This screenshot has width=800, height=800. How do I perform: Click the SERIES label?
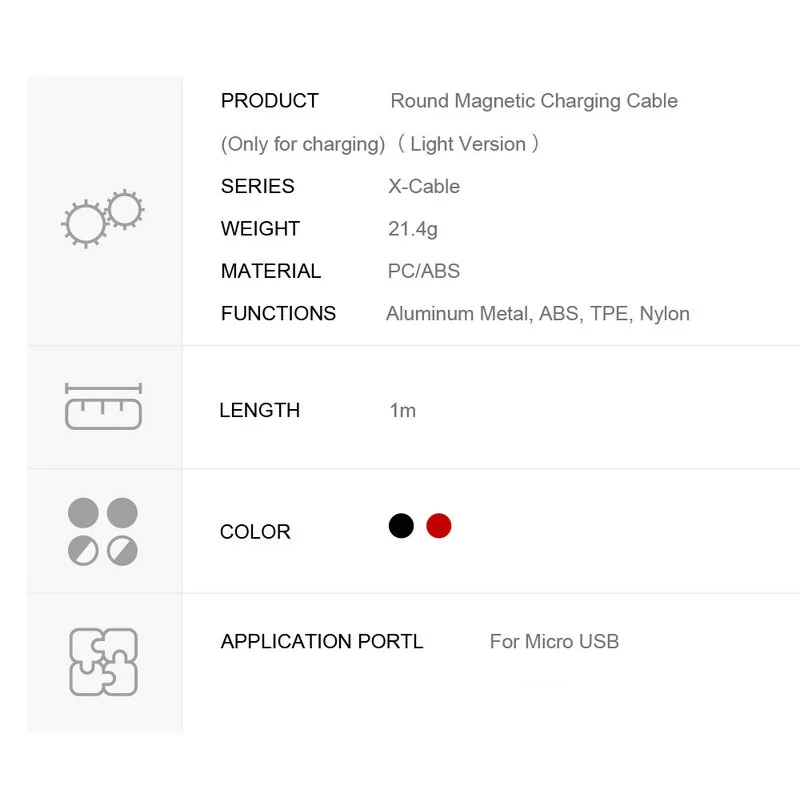click(x=257, y=186)
